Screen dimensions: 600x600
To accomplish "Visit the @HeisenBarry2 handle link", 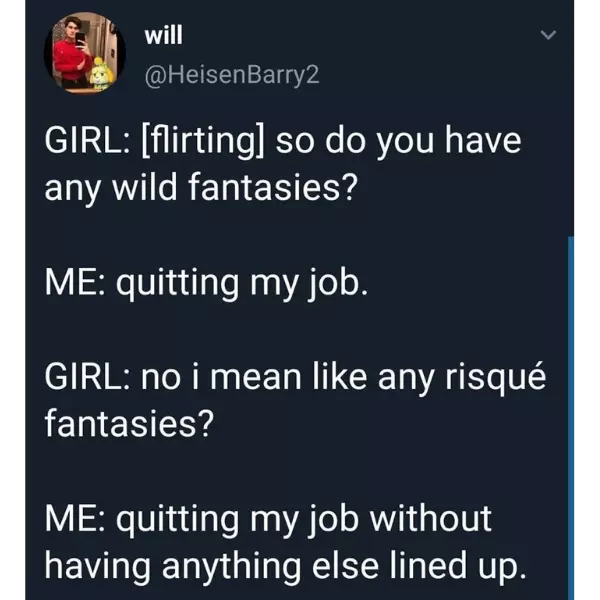I will [x=230, y=74].
